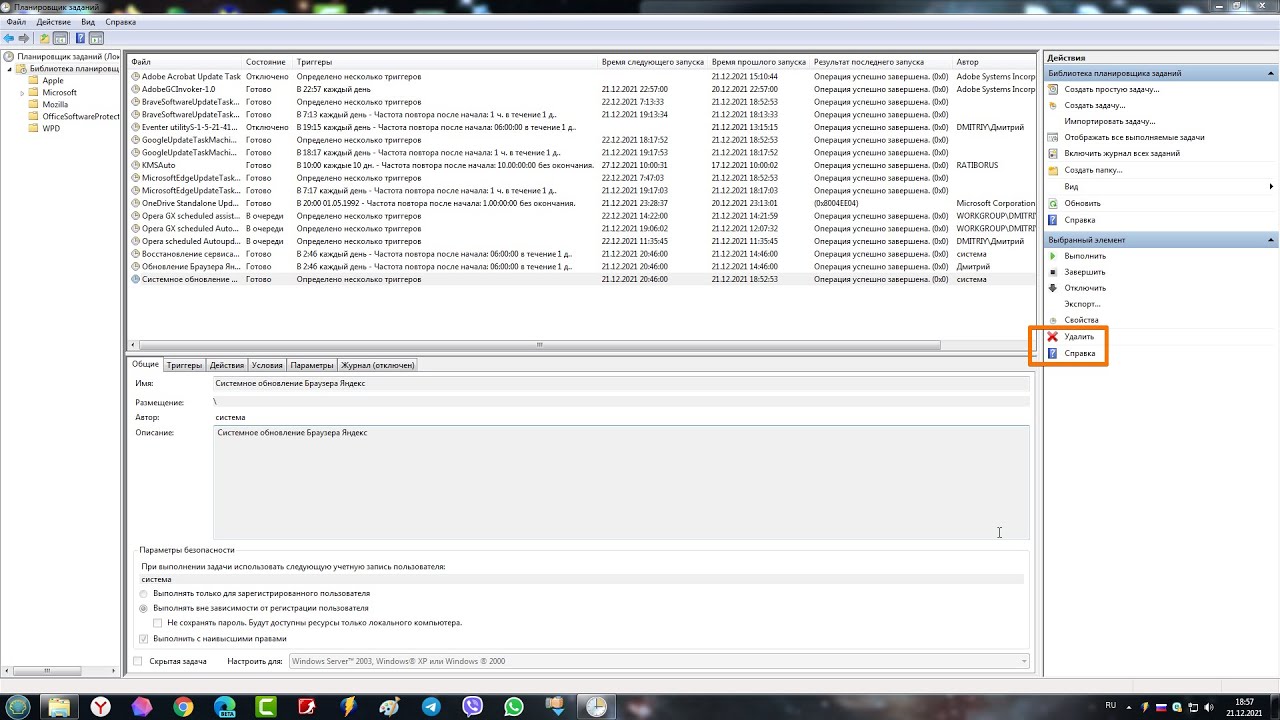Image resolution: width=1280 pixels, height=720 pixels.
Task: Collapse the Библиотека планировщика tree node arrow
Action: coord(10,69)
